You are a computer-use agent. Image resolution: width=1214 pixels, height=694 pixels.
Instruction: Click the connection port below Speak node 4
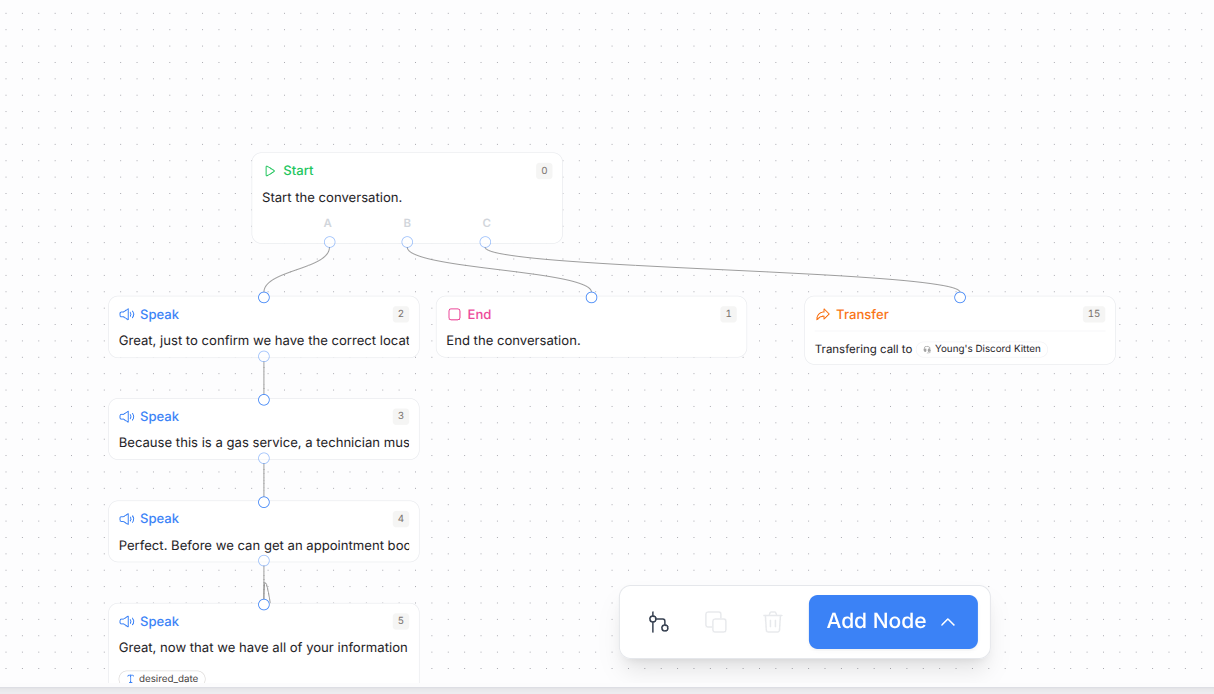[x=263, y=561]
